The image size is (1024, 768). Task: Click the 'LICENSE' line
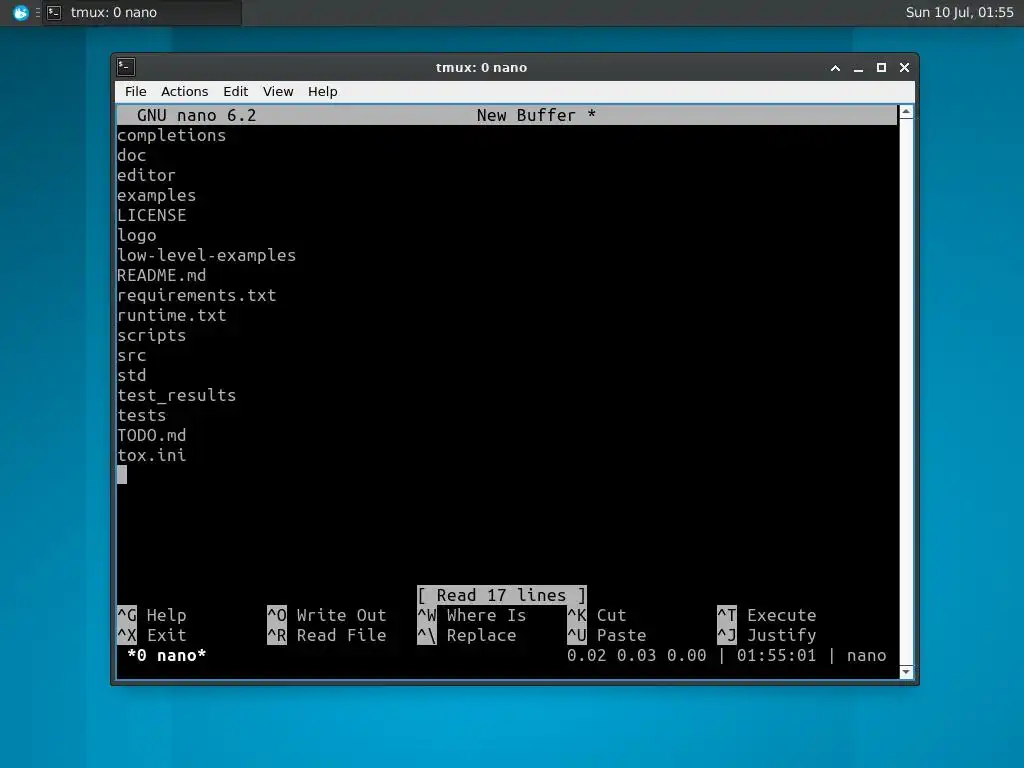point(152,216)
